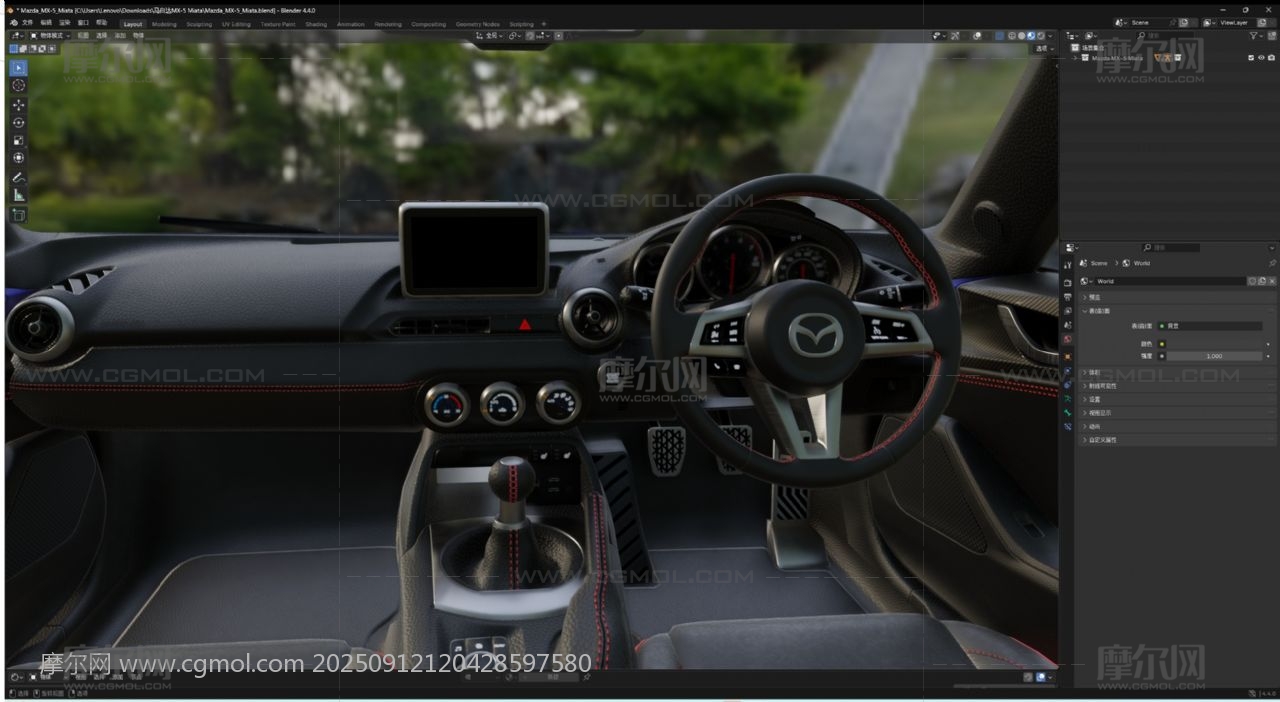This screenshot has height=702, width=1280.
Task: Select the Select Box tool
Action: point(19,68)
